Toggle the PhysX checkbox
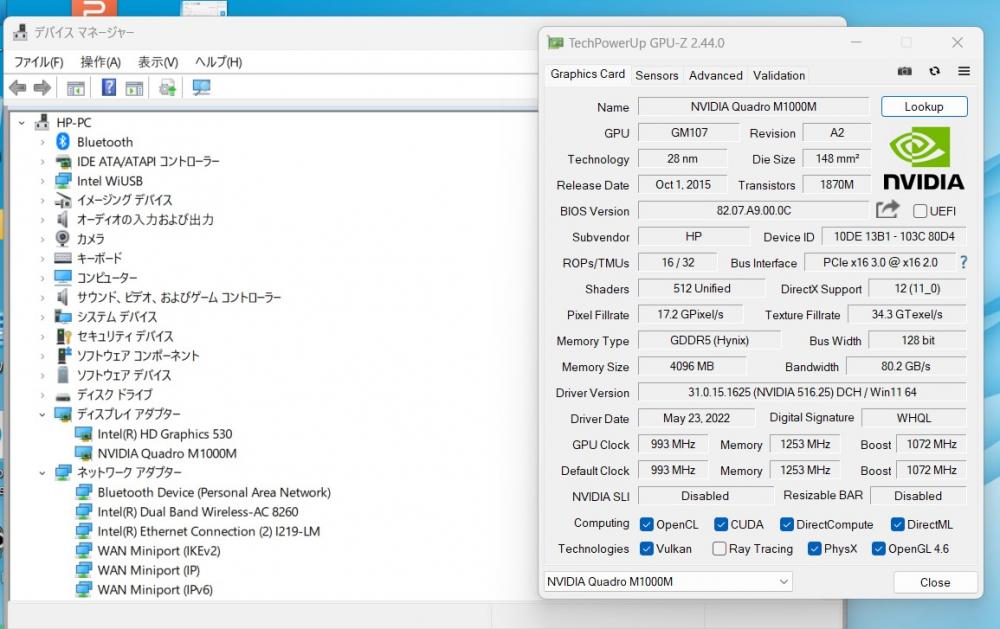1000x629 pixels. [x=814, y=549]
